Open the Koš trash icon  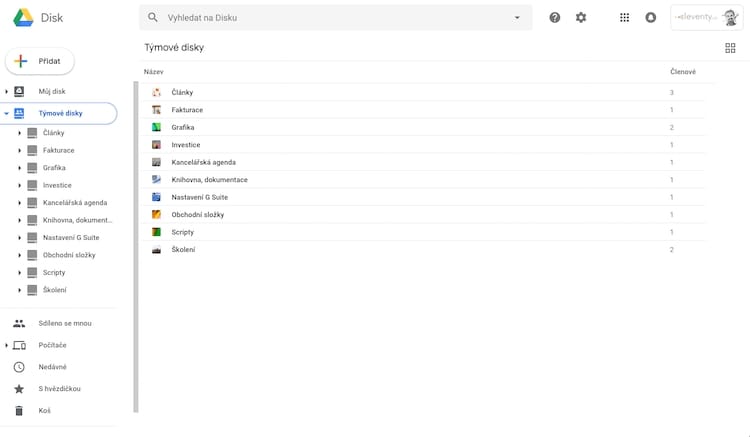click(18, 410)
